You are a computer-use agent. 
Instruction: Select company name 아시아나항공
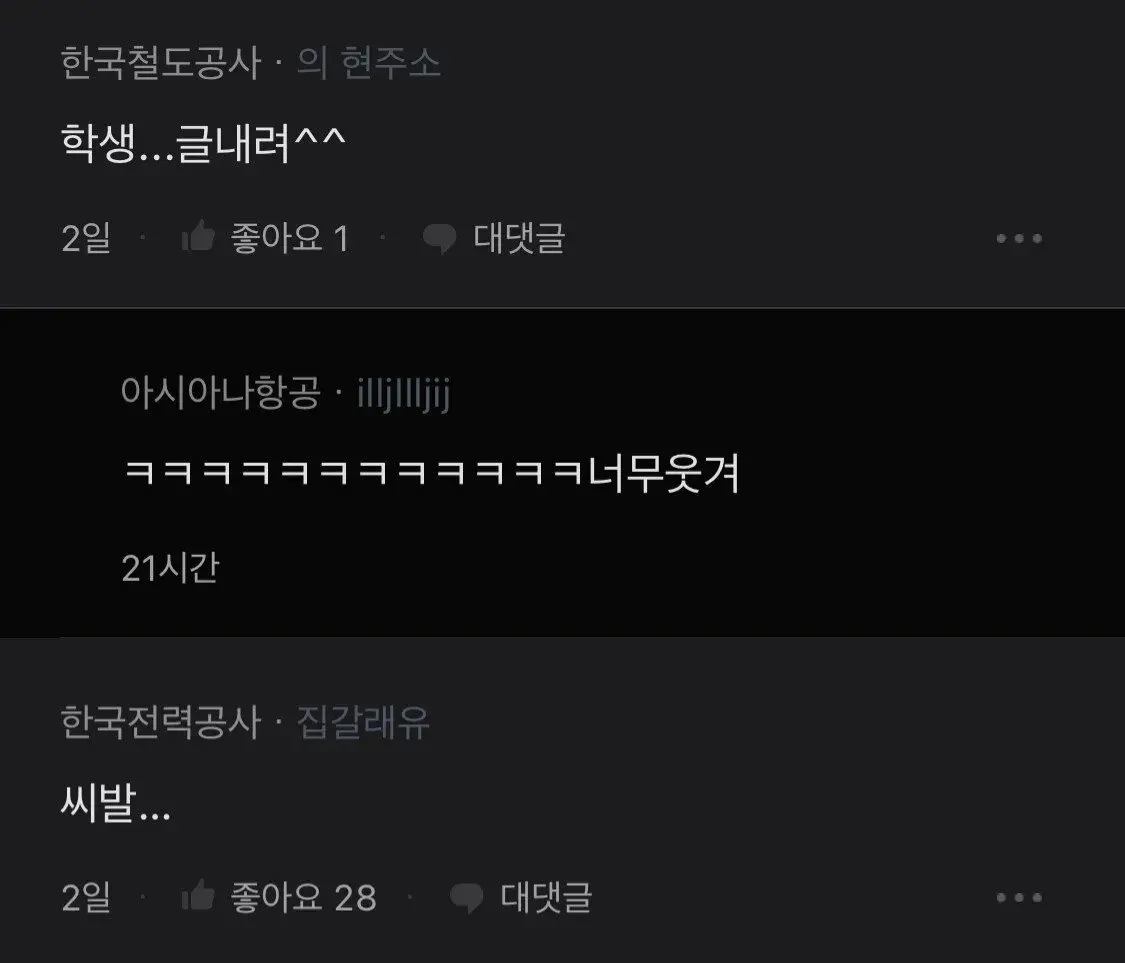(x=221, y=393)
